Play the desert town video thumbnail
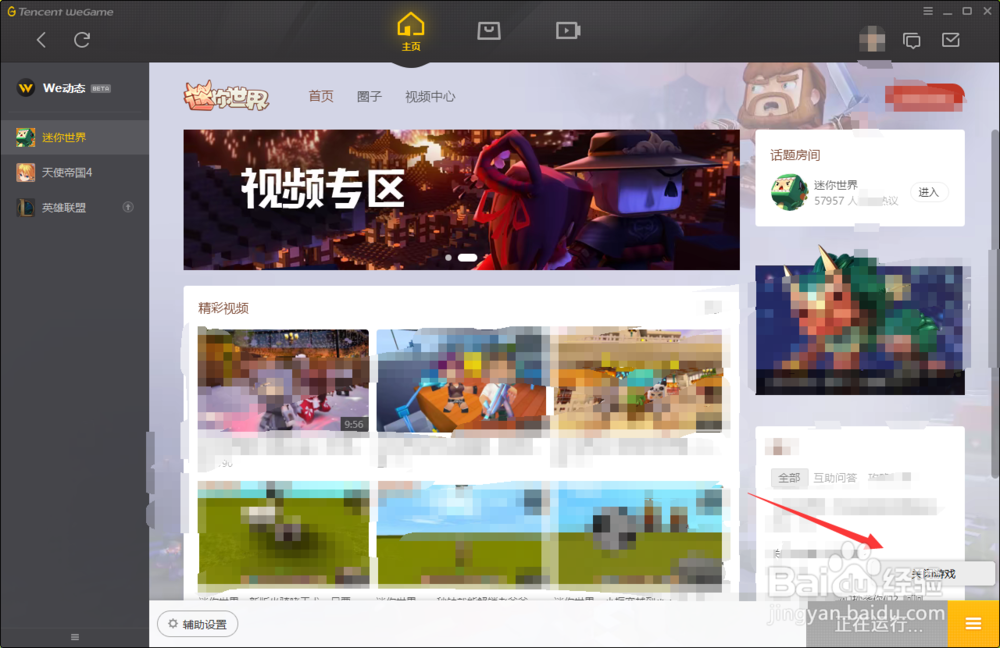The width and height of the screenshot is (1000, 648). (x=640, y=381)
